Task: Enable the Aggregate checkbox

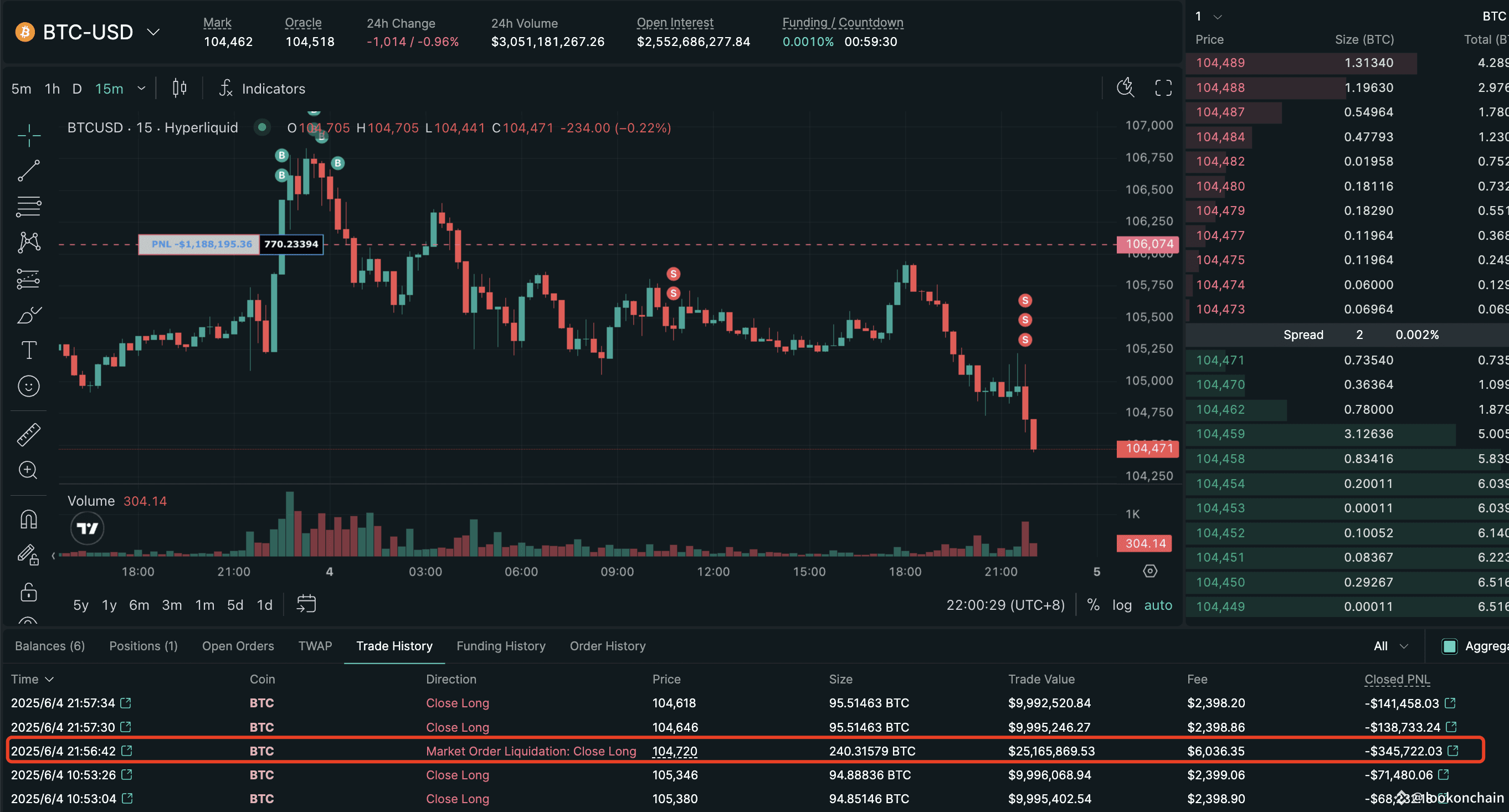Action: click(1450, 646)
